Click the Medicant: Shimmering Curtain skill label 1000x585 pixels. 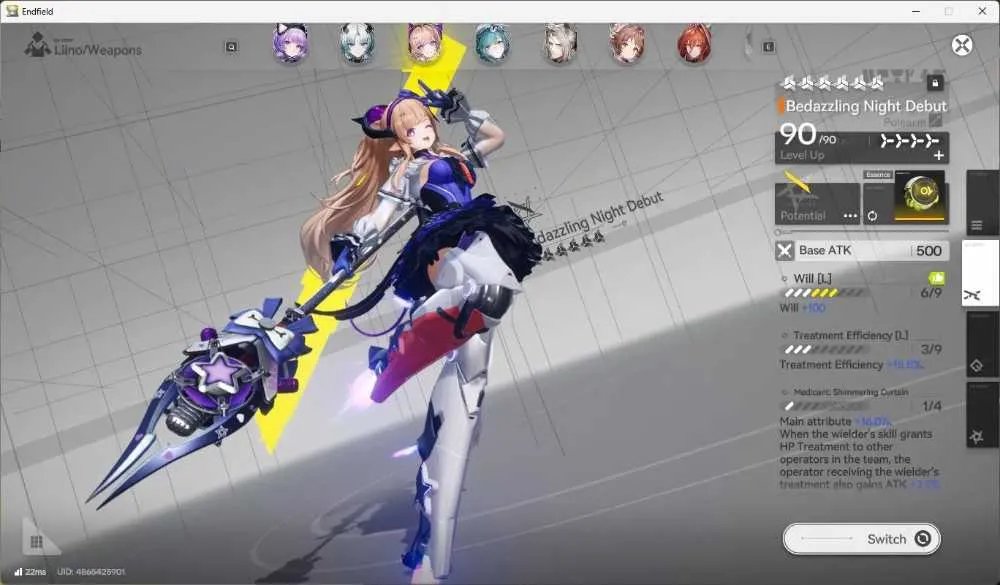pyautogui.click(x=851, y=392)
